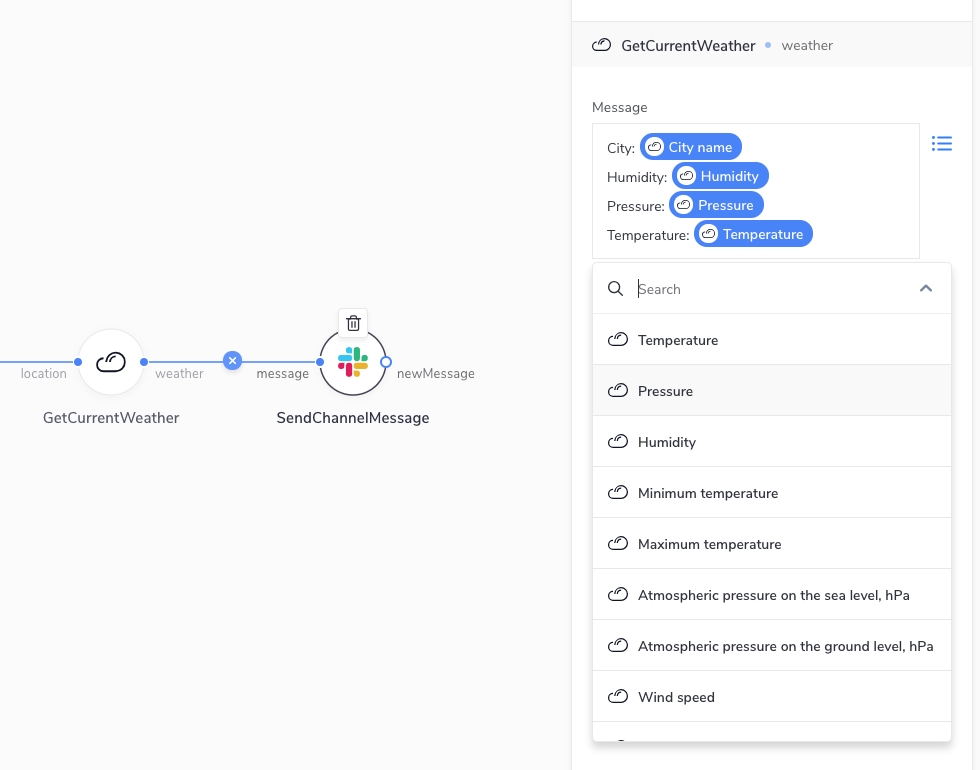Image resolution: width=980 pixels, height=770 pixels.
Task: Click the Temperature tag in Message box
Action: [753, 234]
